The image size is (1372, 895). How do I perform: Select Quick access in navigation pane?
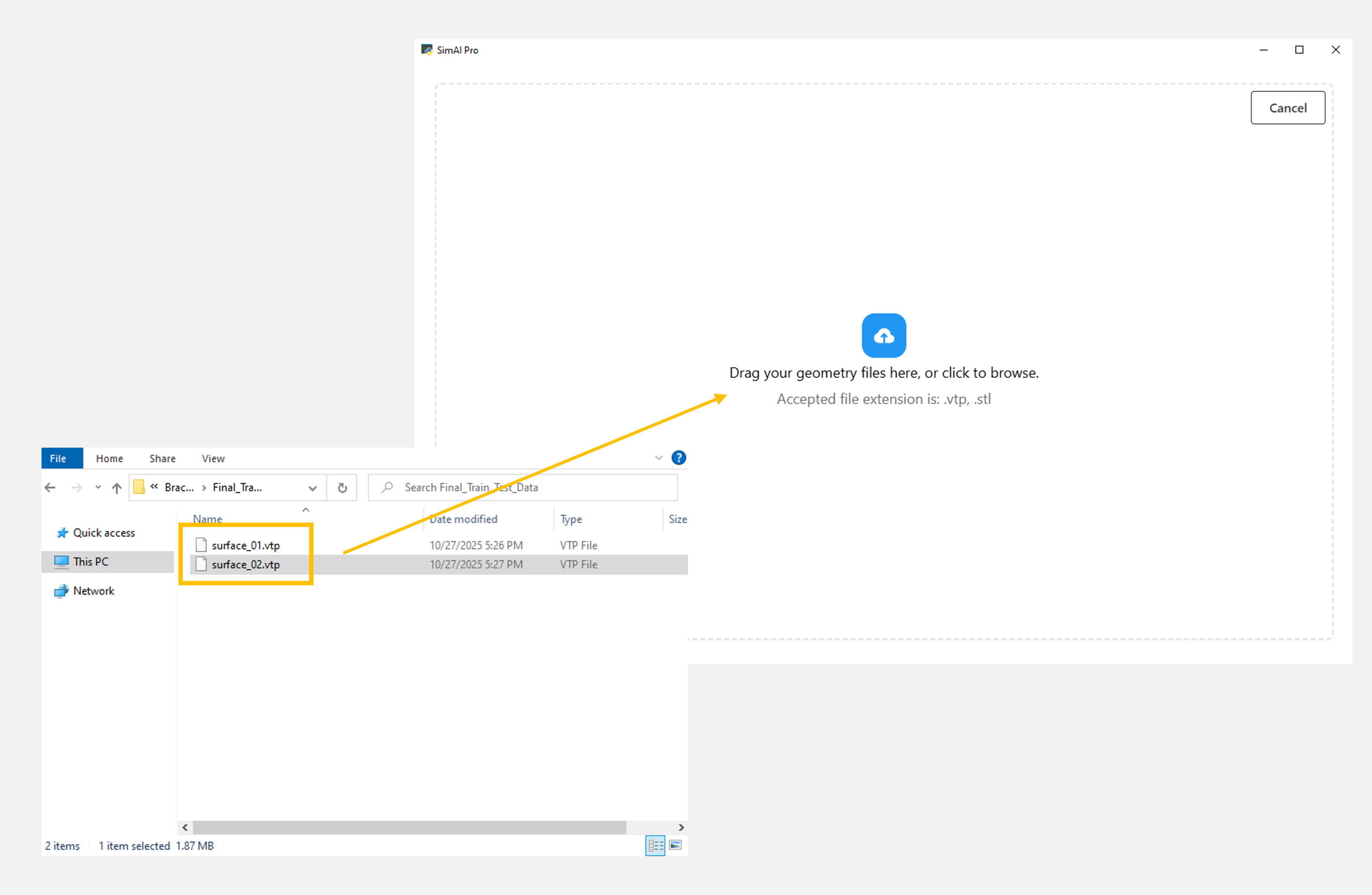104,533
